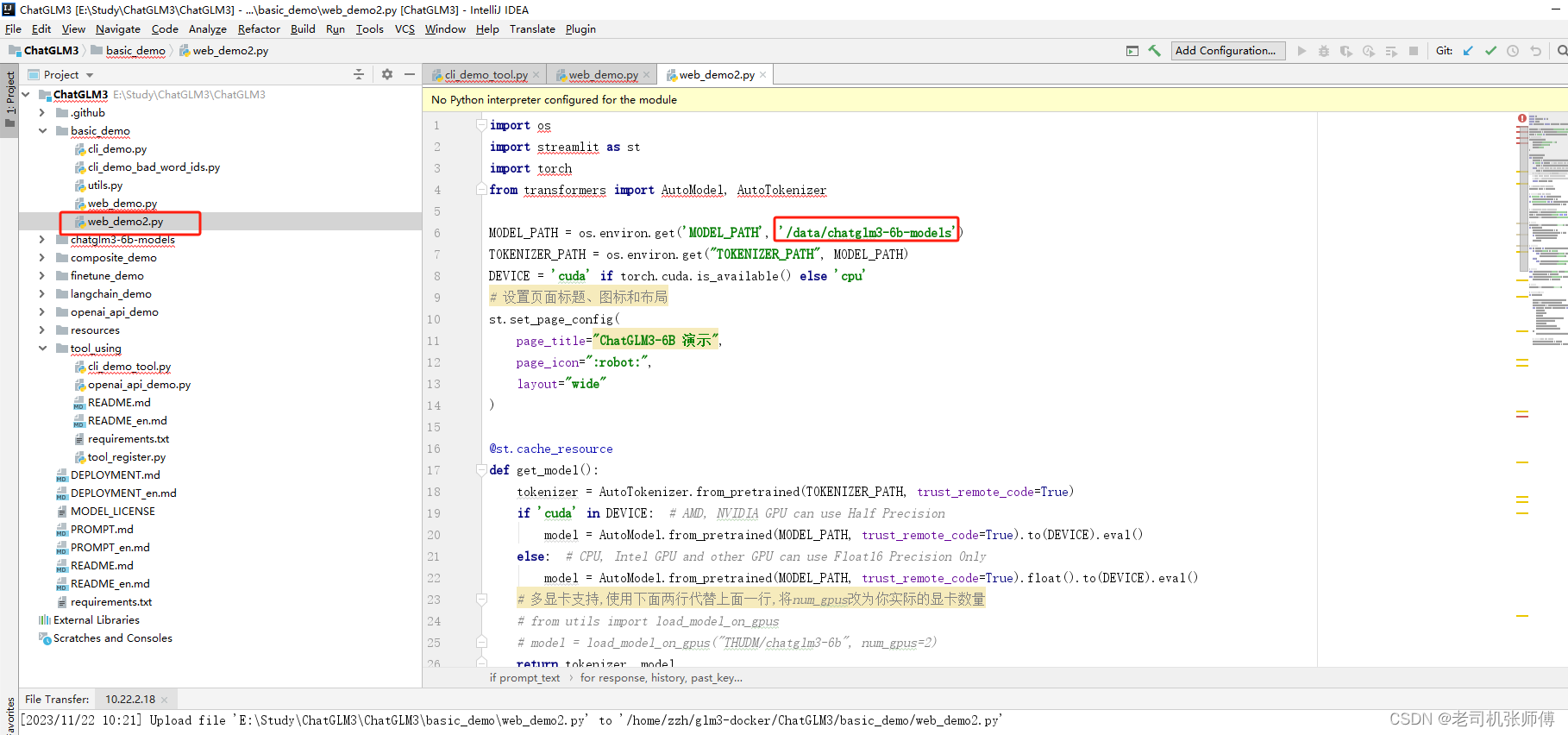
Task: Expand the langchain_demo folder
Action: (42, 294)
